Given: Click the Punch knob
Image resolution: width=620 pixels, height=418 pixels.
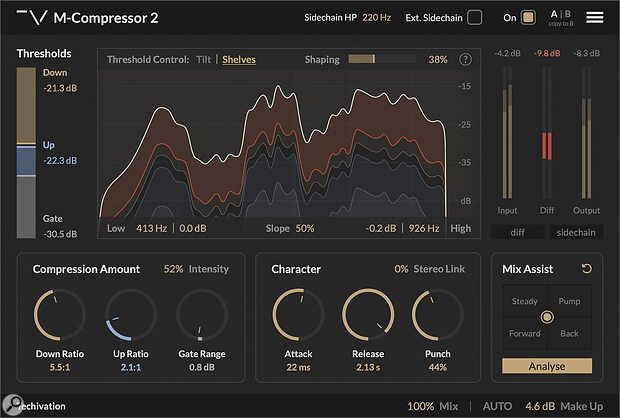Looking at the screenshot, I should [438, 315].
